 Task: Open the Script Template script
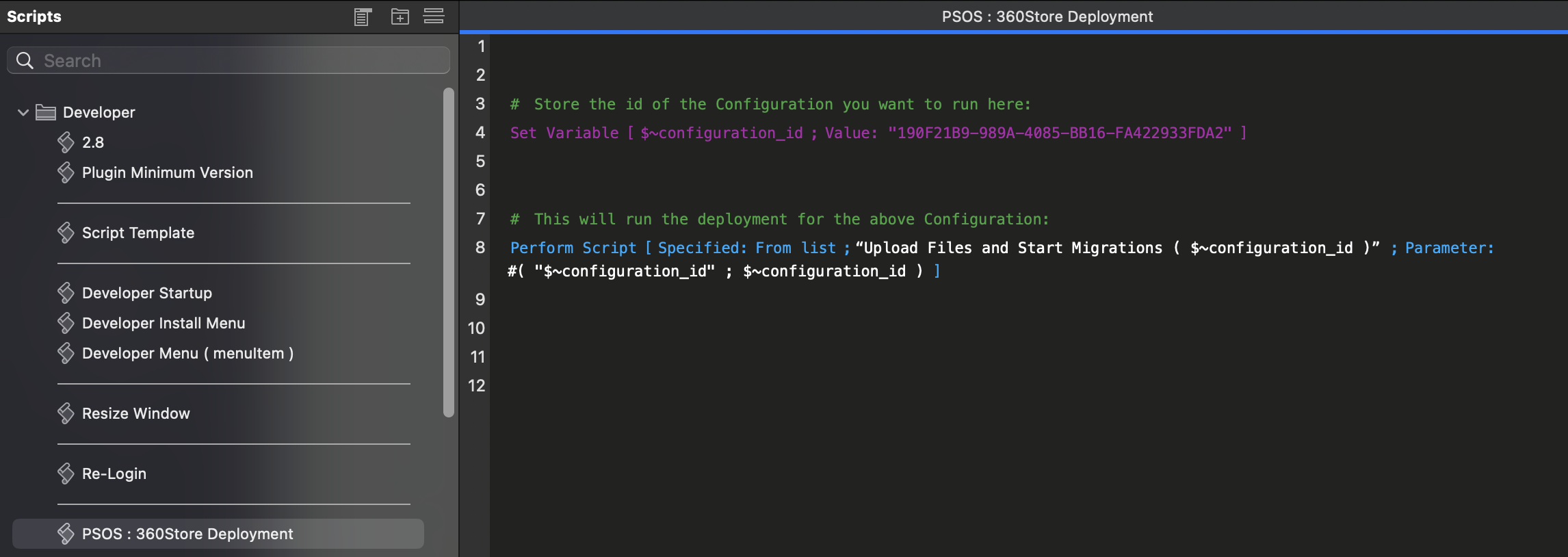click(x=138, y=233)
